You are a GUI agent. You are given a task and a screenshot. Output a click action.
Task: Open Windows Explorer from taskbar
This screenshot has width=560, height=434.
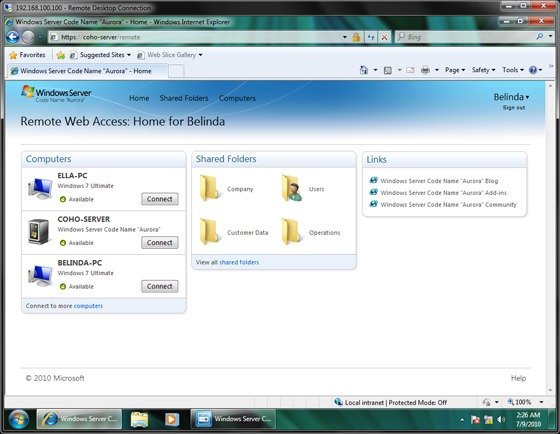click(139, 419)
